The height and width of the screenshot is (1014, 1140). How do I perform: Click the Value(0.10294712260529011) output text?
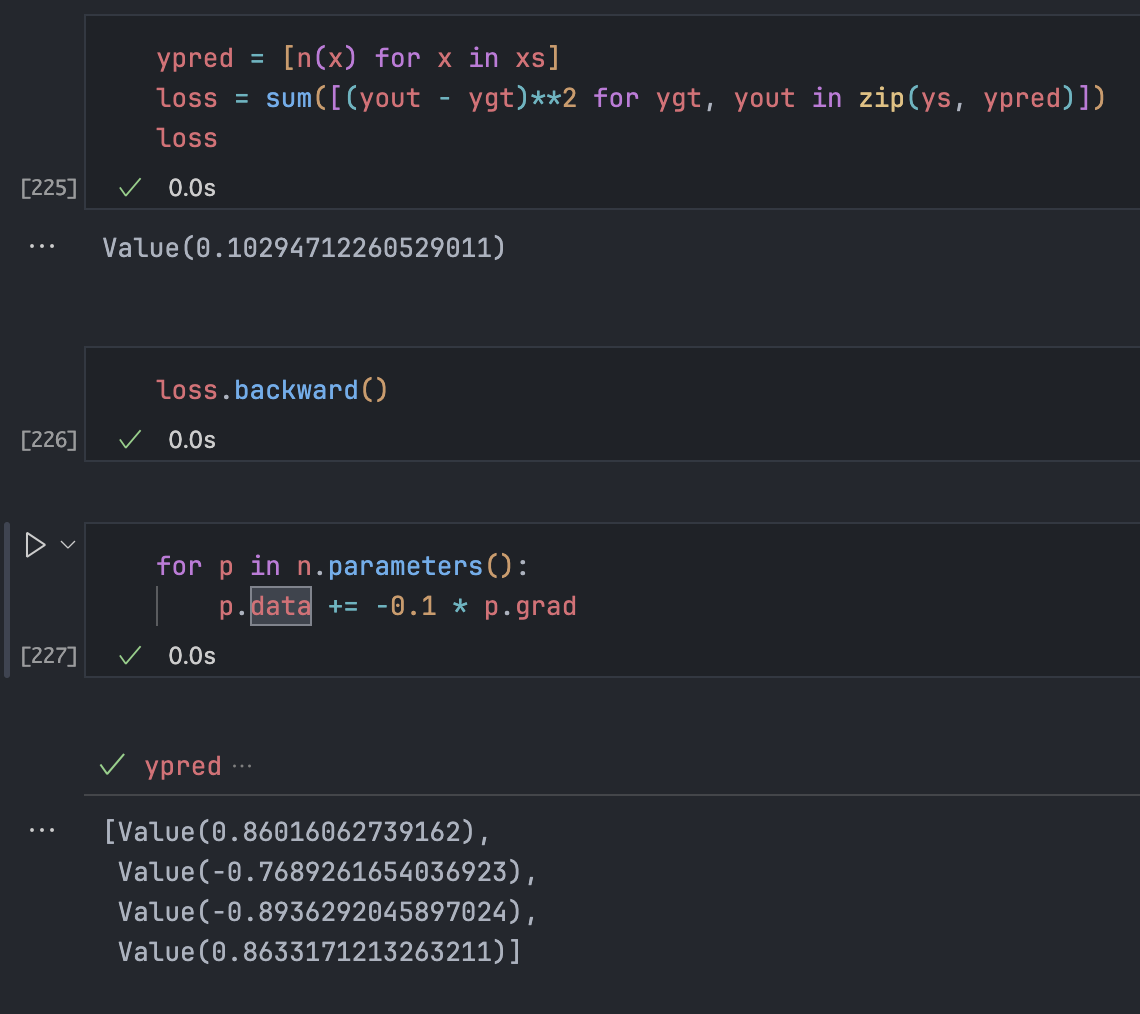304,247
